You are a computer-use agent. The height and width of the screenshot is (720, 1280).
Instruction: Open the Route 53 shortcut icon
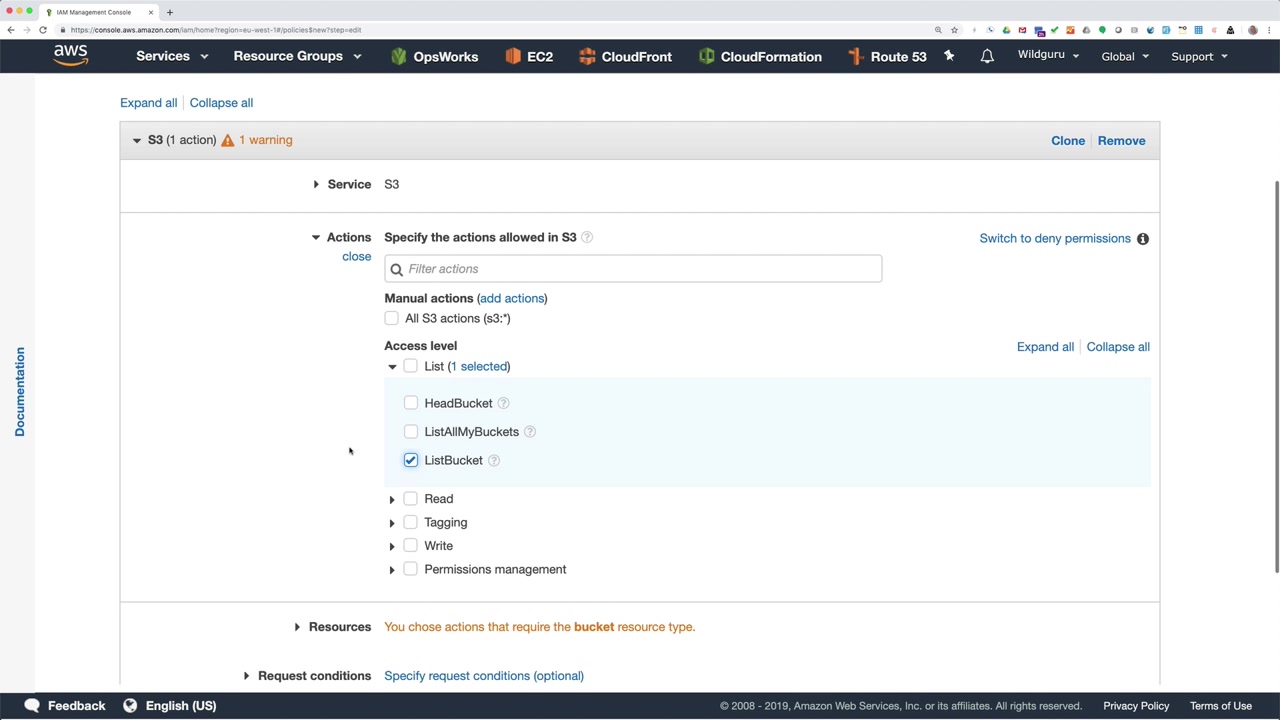(x=856, y=56)
